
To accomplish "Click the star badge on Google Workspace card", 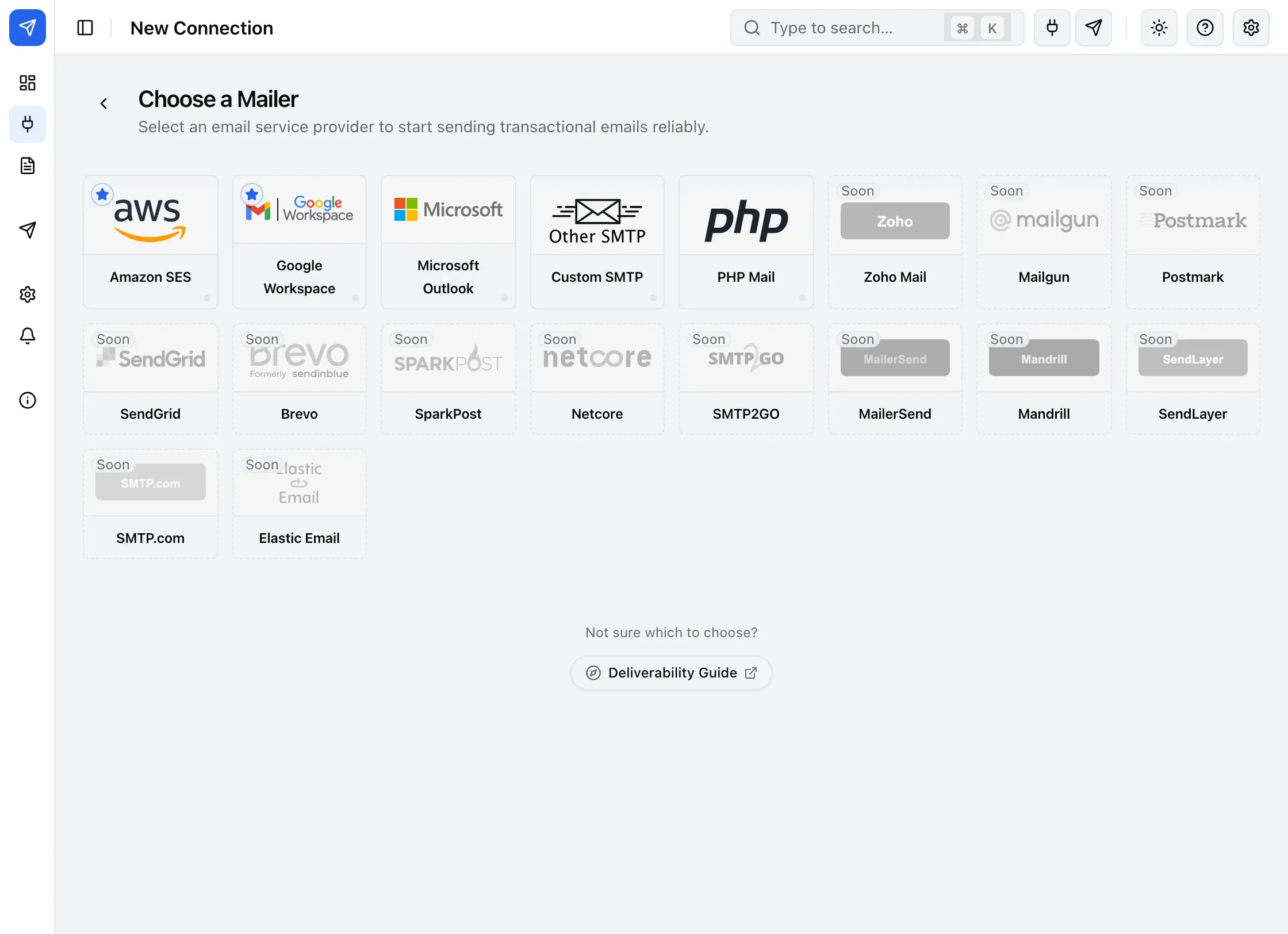I will coord(252,194).
